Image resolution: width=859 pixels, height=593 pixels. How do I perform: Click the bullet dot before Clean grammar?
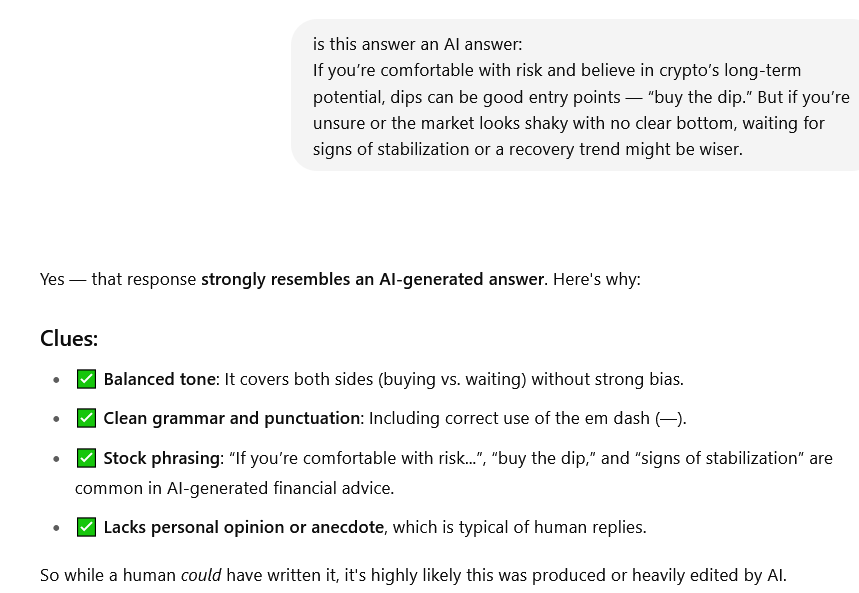[56, 419]
